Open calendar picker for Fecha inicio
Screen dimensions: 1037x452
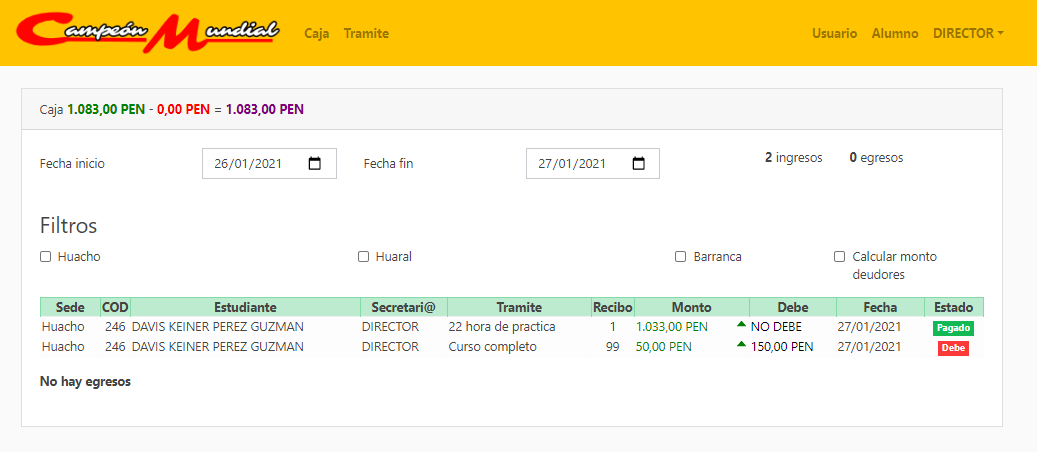tap(315, 164)
